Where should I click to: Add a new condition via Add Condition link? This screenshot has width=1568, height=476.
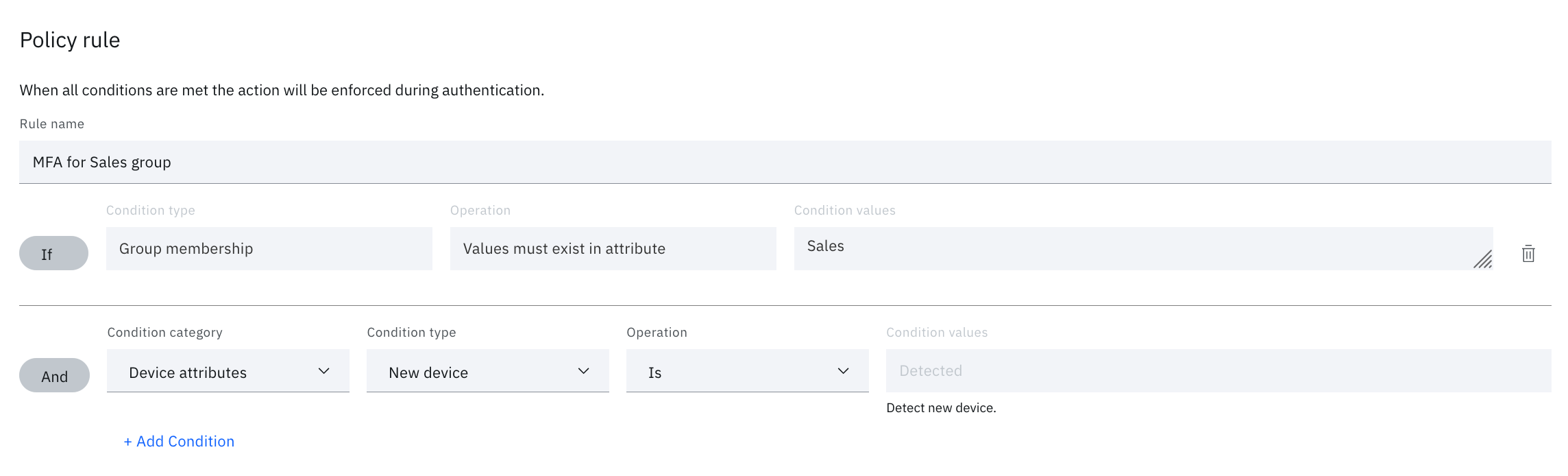pyautogui.click(x=179, y=441)
